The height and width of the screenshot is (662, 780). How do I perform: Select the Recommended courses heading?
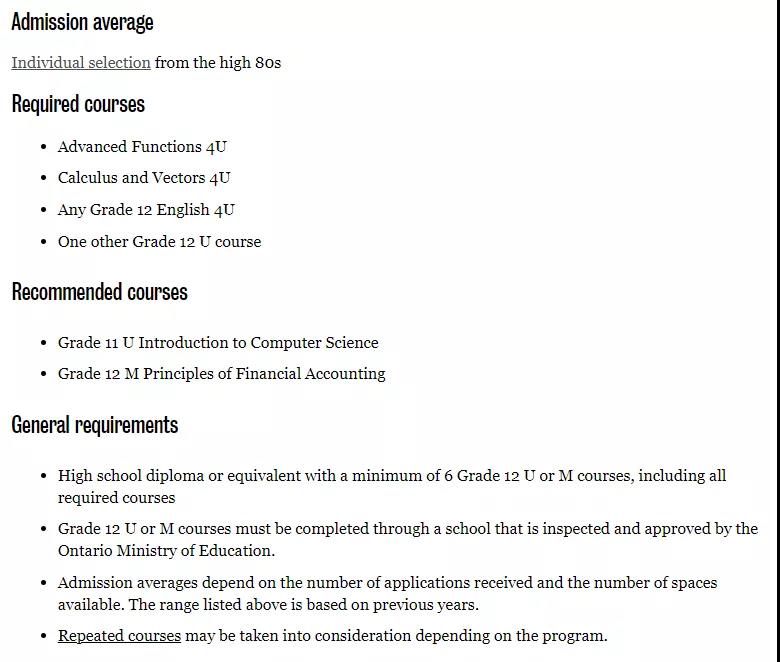(x=99, y=292)
